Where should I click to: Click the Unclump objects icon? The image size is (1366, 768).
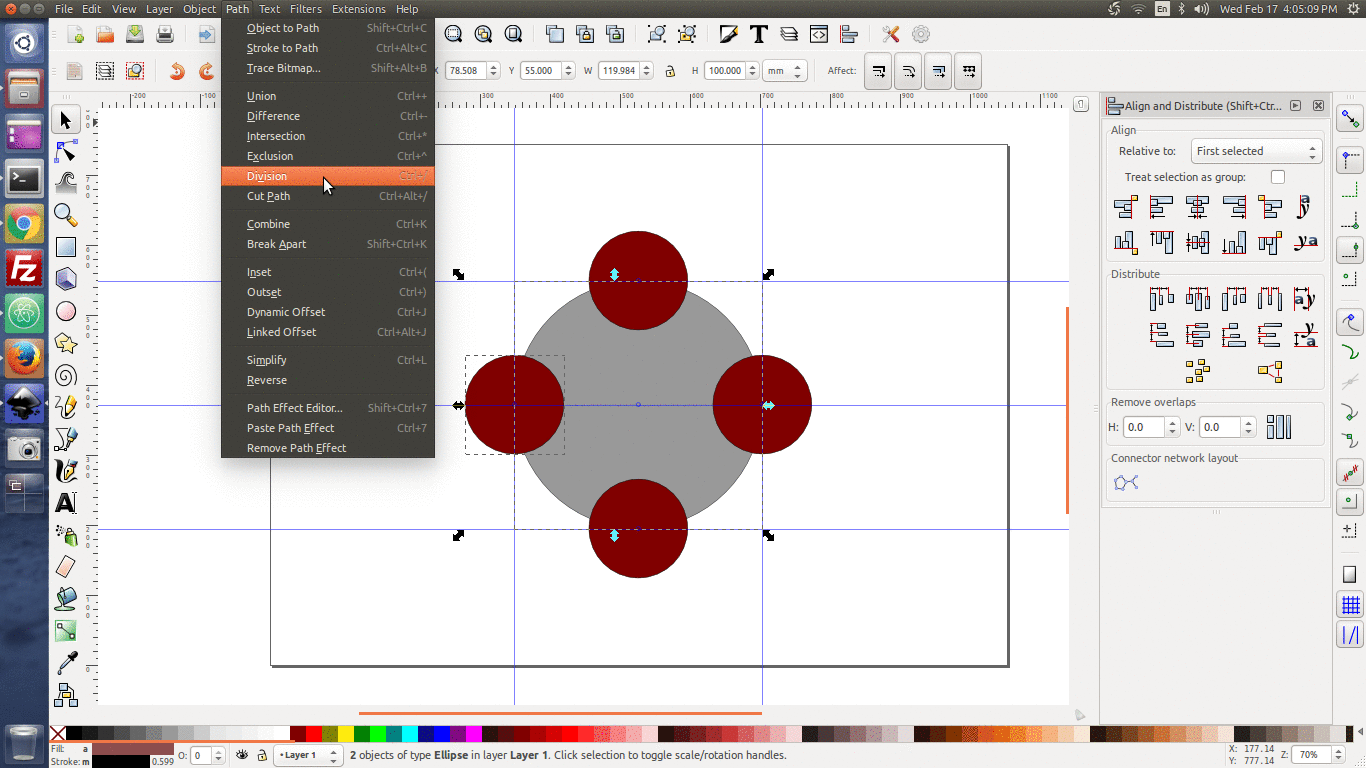[x=1270, y=372]
